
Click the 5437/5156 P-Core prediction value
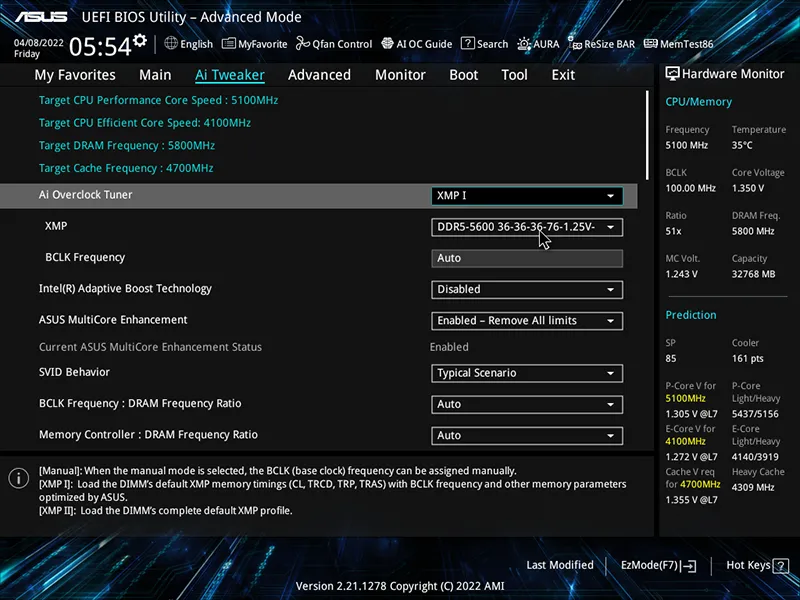[x=755, y=414]
